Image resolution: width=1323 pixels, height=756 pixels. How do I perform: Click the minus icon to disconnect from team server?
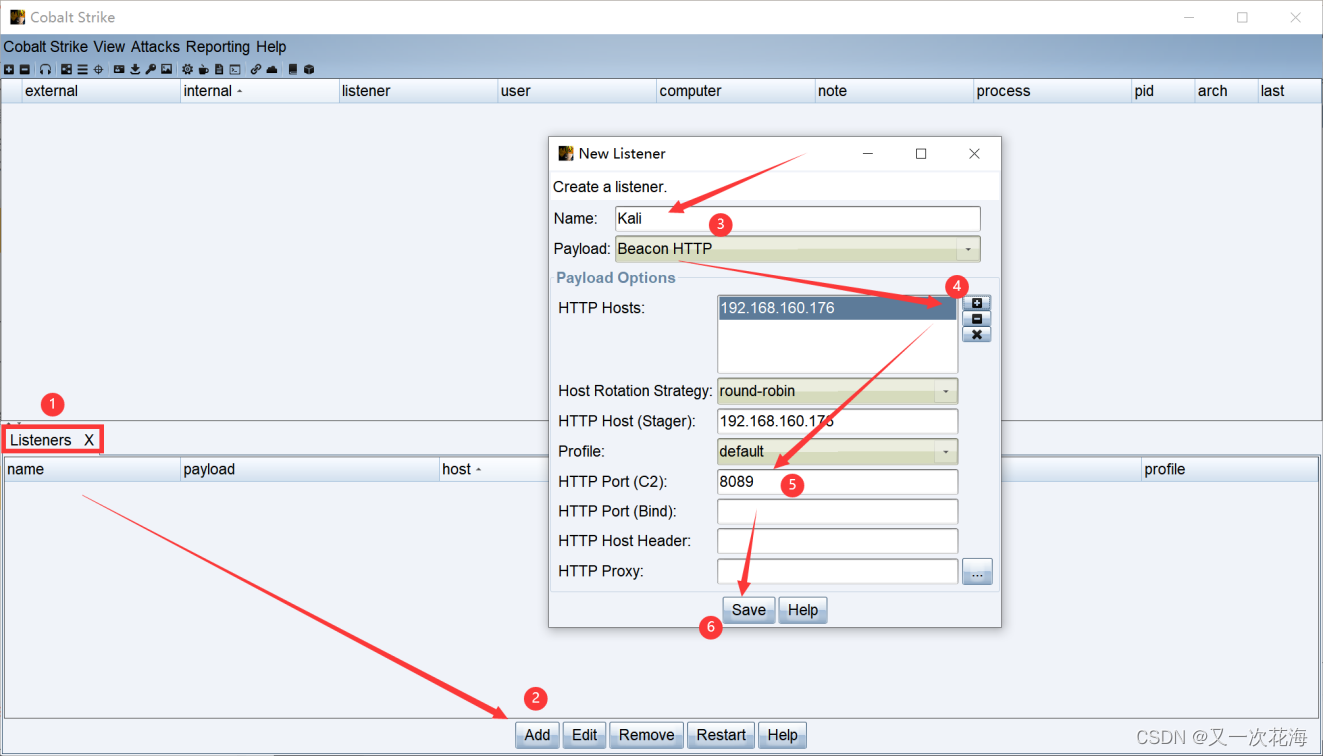tap(25, 70)
